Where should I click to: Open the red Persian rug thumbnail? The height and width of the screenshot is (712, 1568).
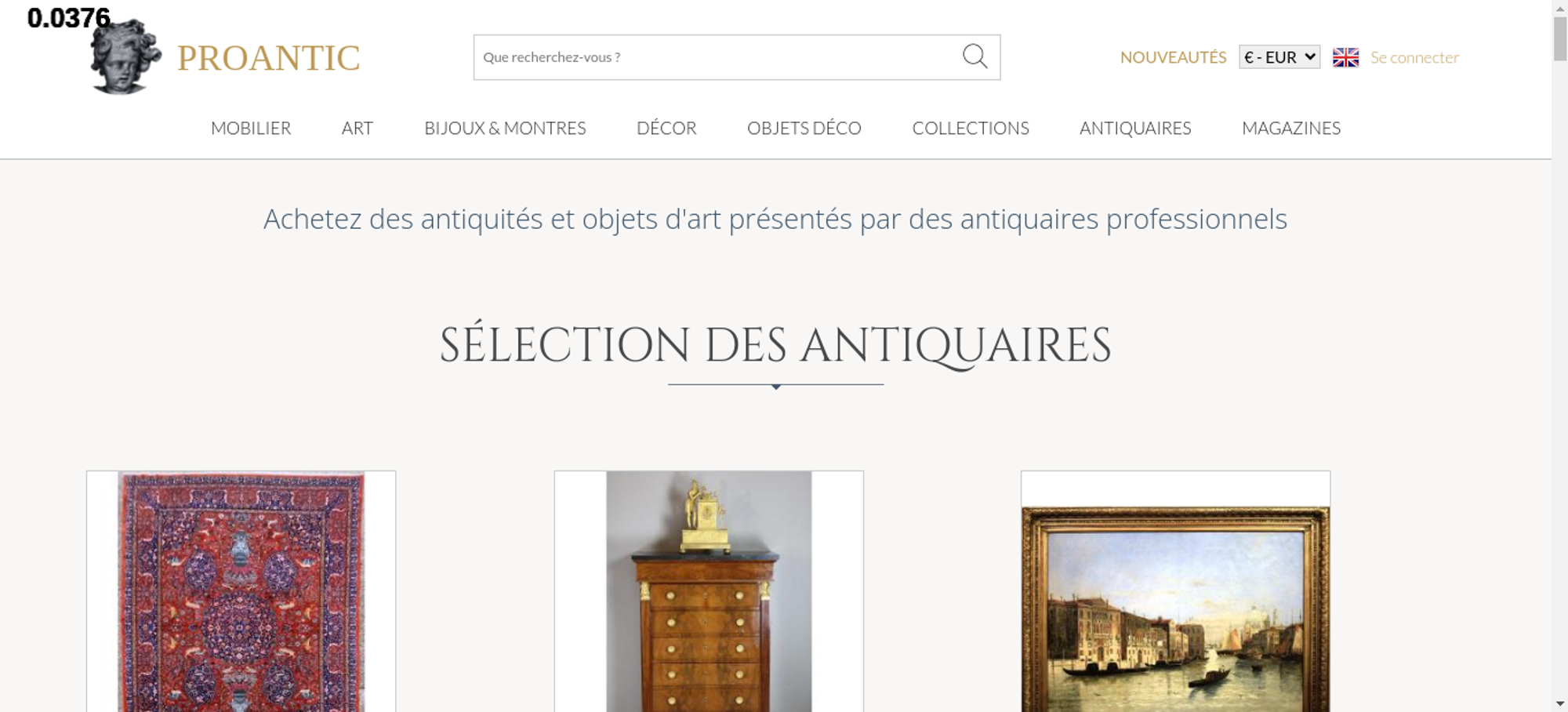pos(241,591)
